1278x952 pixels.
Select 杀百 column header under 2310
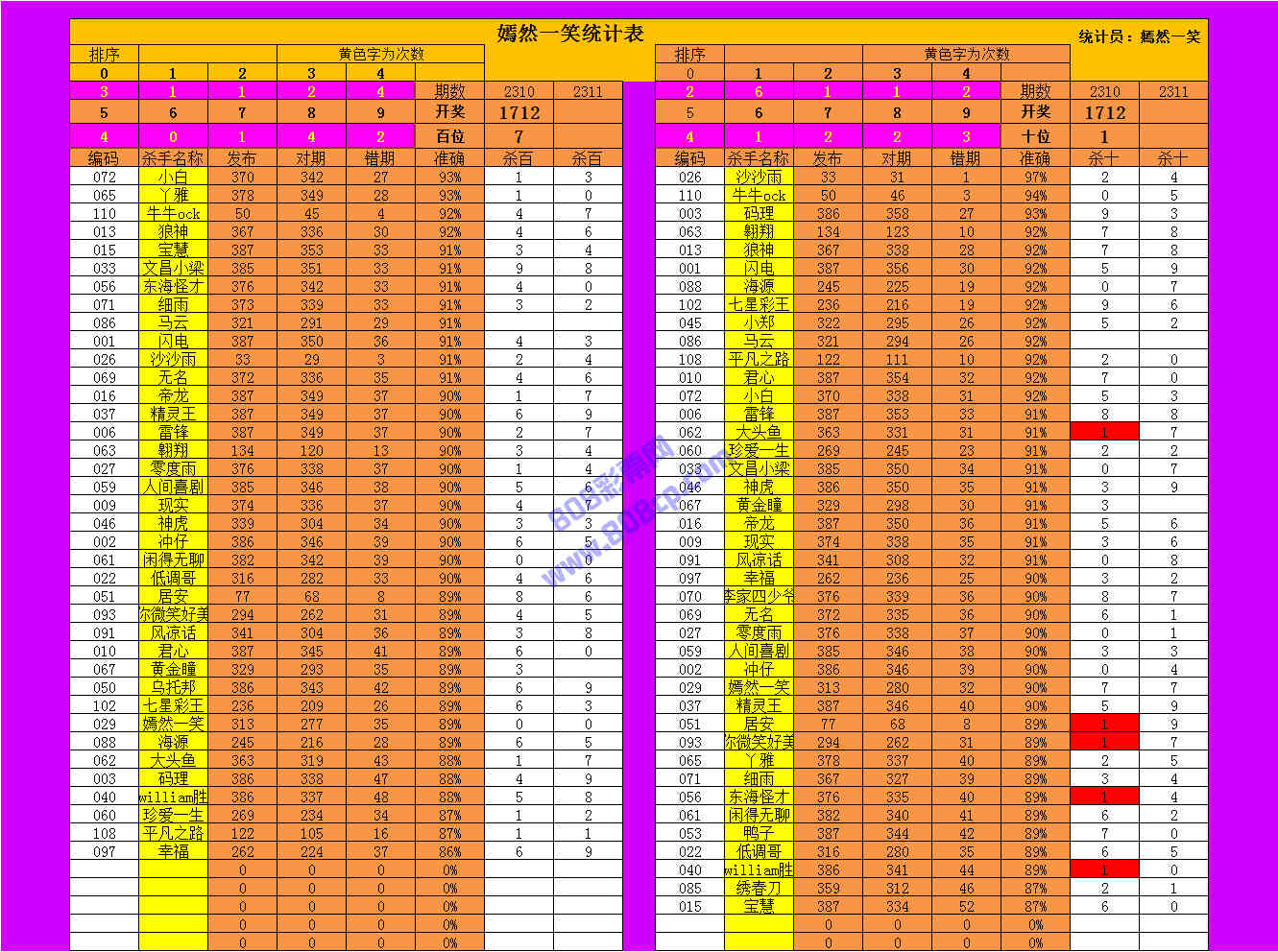[x=518, y=158]
